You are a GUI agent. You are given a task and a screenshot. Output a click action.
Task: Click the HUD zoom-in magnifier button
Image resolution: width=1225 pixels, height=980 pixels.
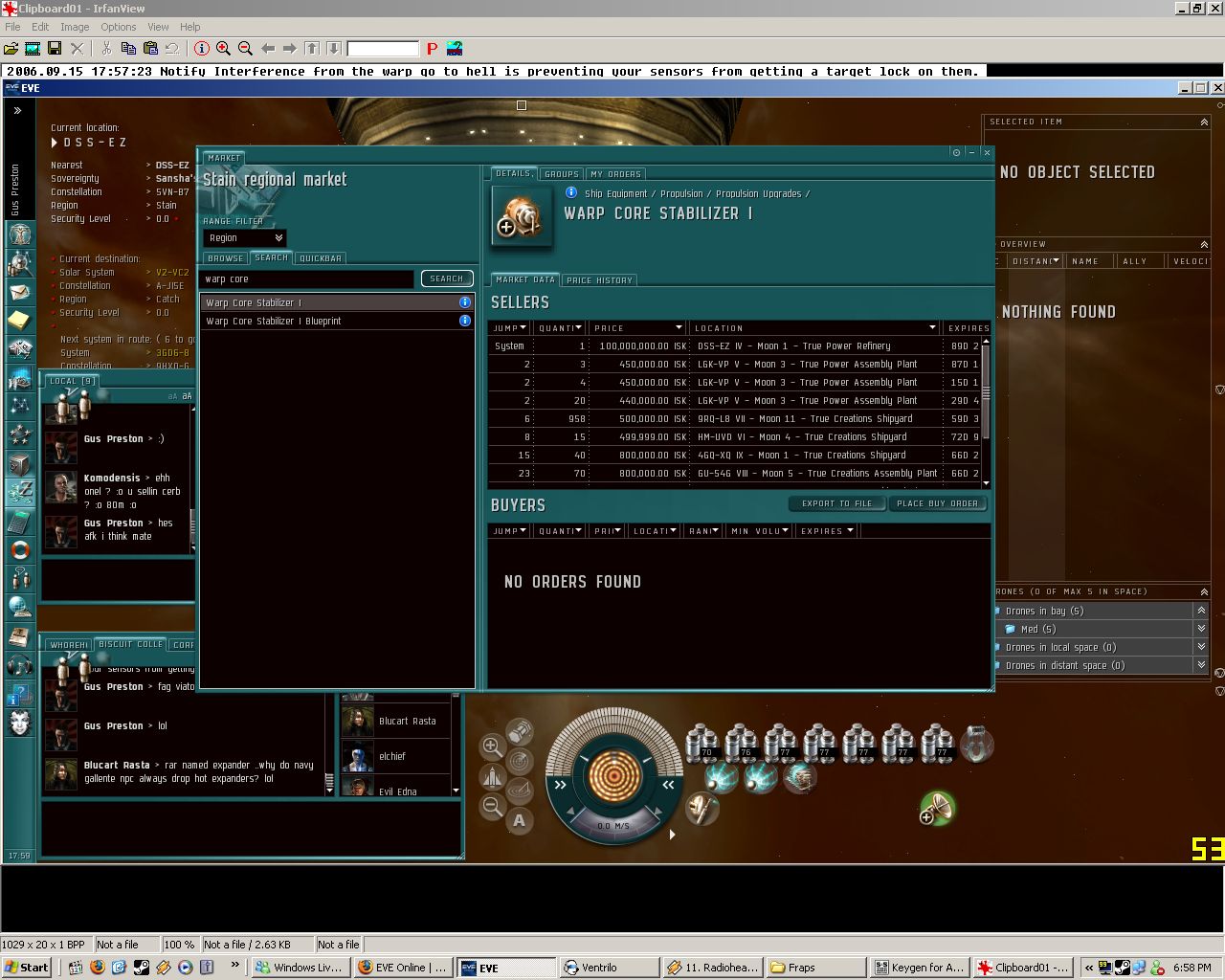coord(492,746)
